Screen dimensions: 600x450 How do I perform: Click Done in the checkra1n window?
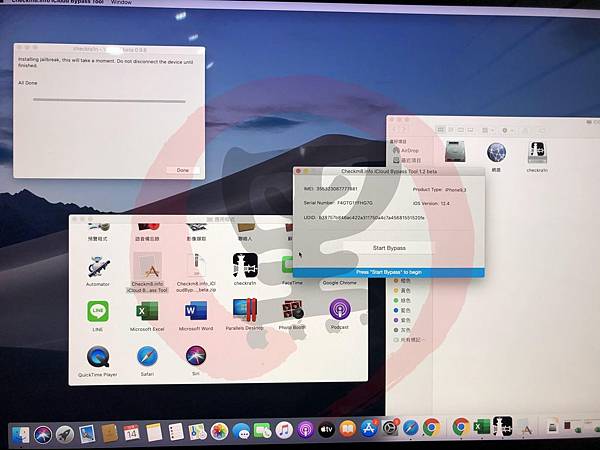click(x=183, y=170)
